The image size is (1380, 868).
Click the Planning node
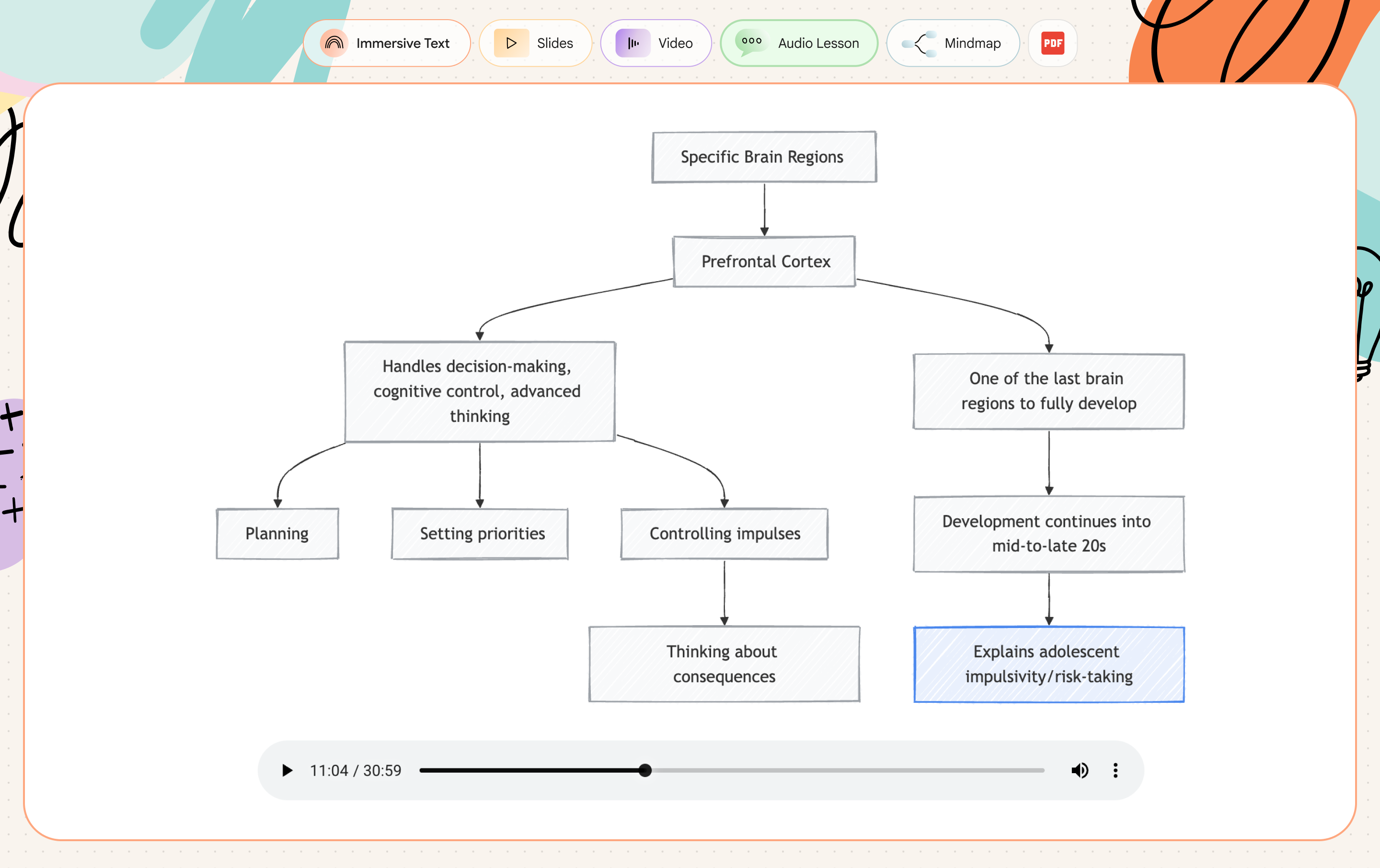coord(277,534)
